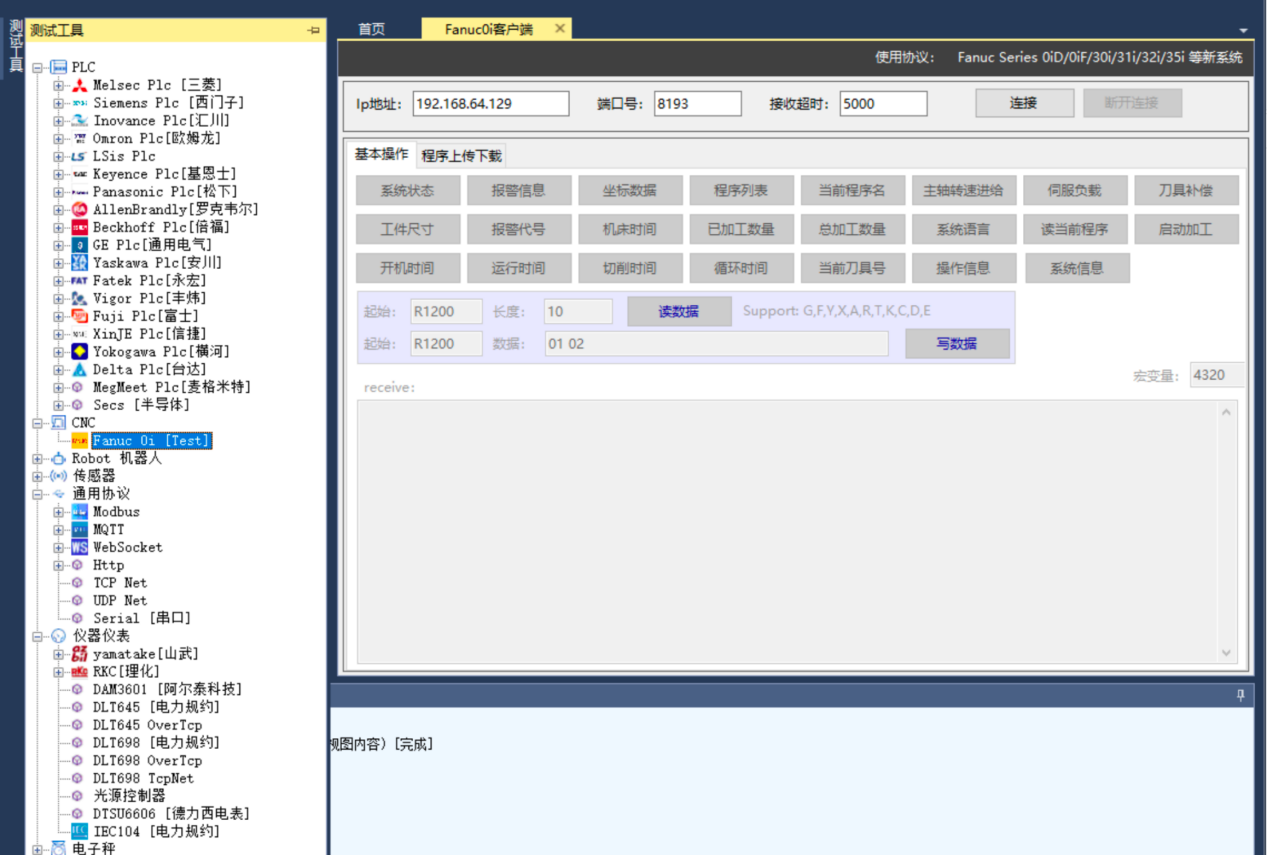Click the Siemens Plc brand icon
Screen dimensions: 1267x855
[79, 103]
